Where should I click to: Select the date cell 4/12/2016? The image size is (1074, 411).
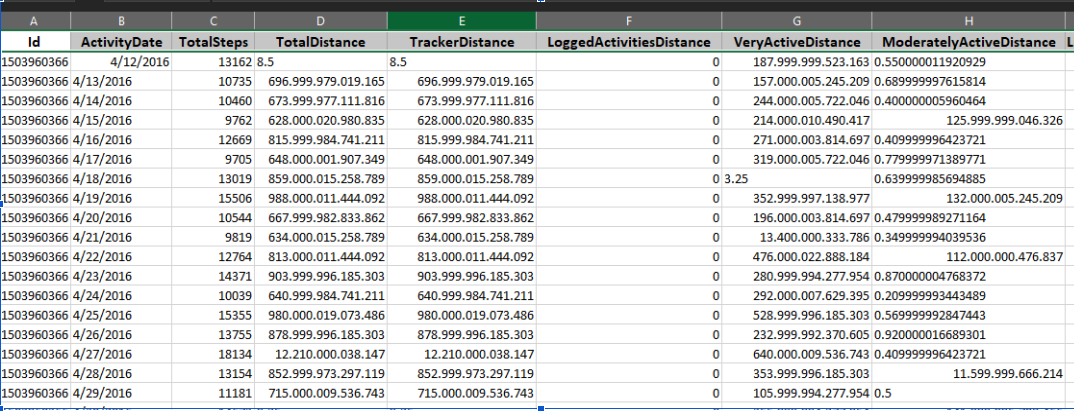(x=121, y=62)
